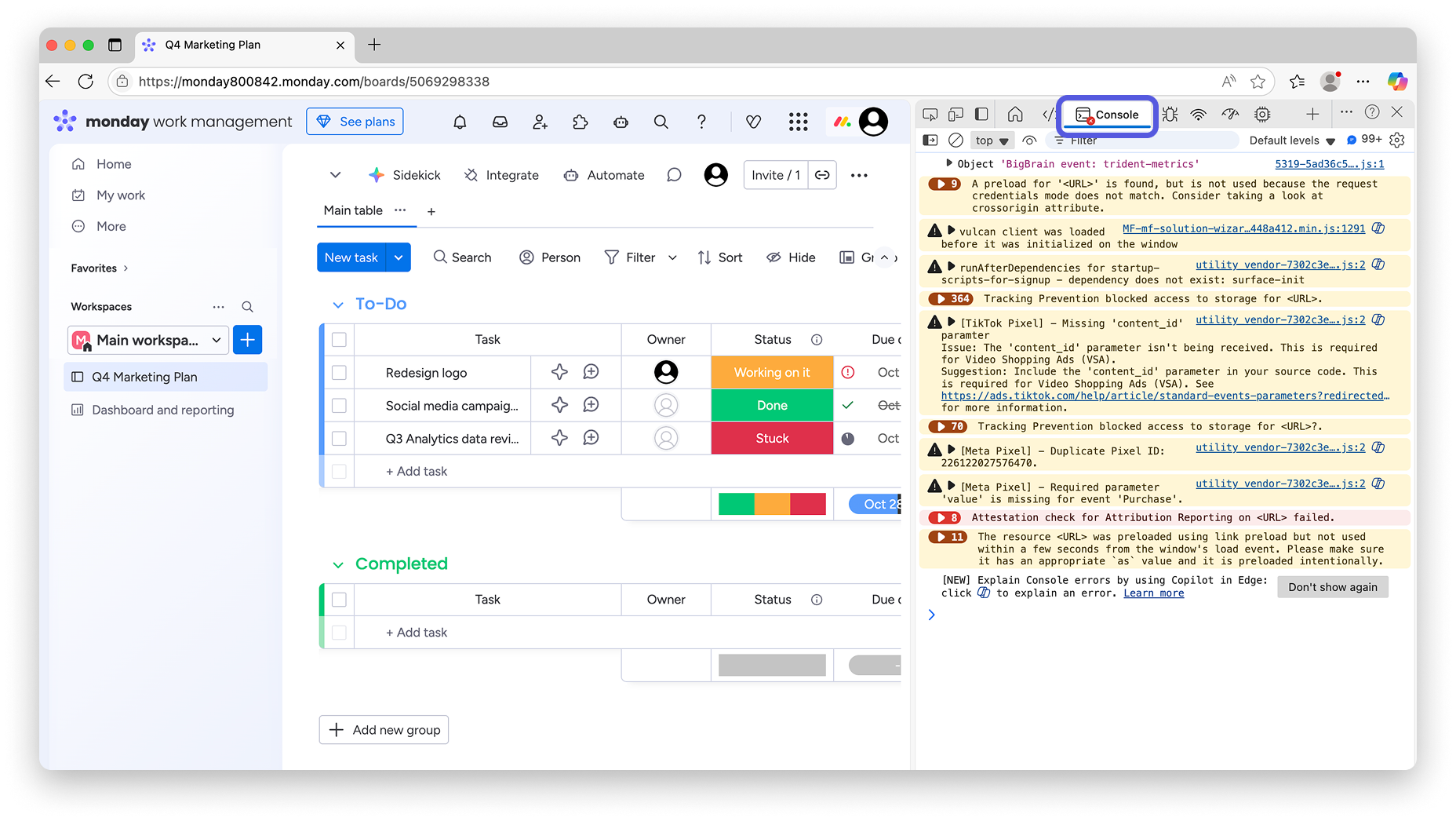The width and height of the screenshot is (1456, 821).
Task: Click the search everything magnifier icon
Action: tap(661, 122)
